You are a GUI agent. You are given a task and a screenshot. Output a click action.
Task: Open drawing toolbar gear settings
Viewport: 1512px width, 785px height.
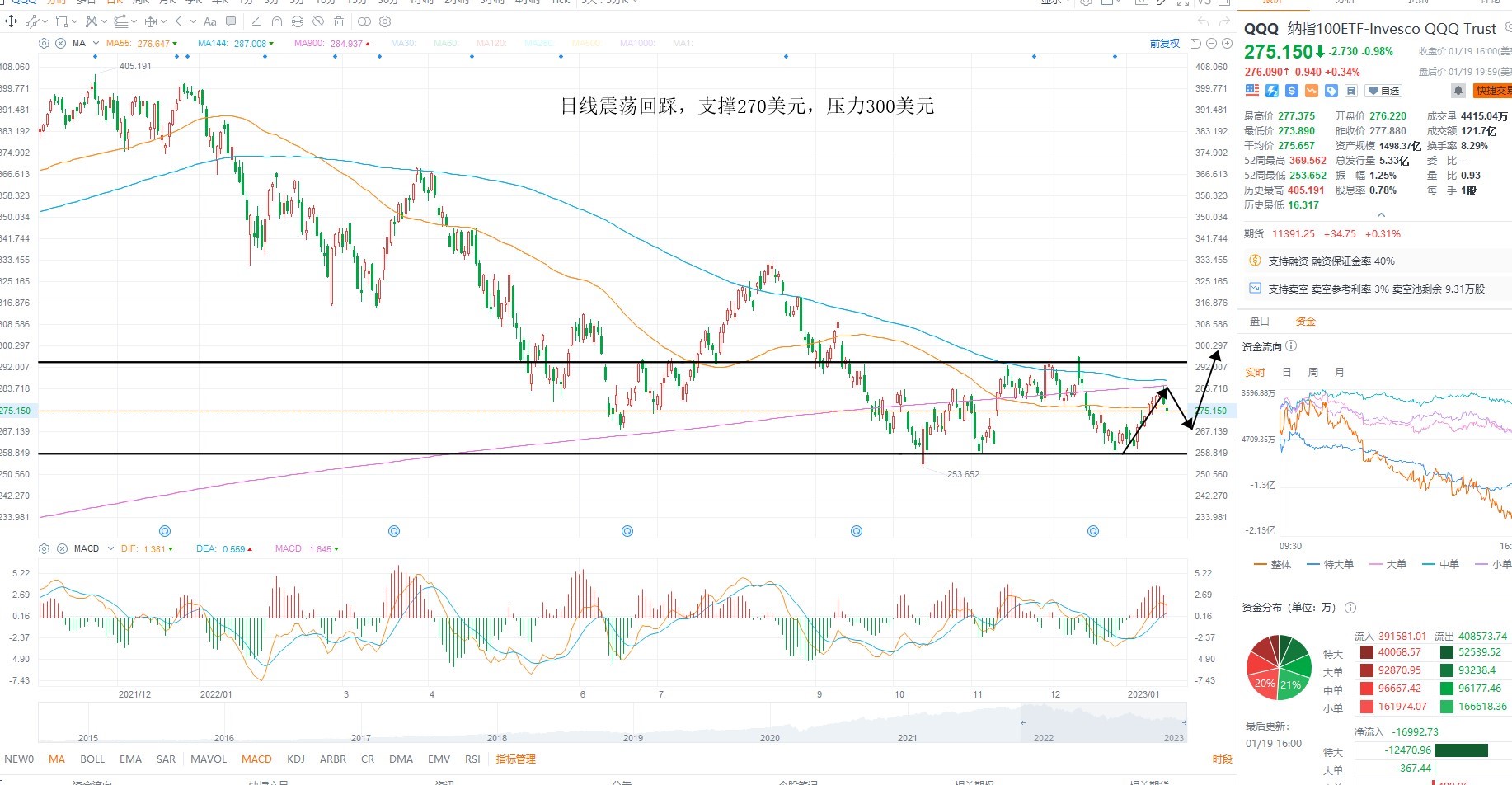pos(385,21)
